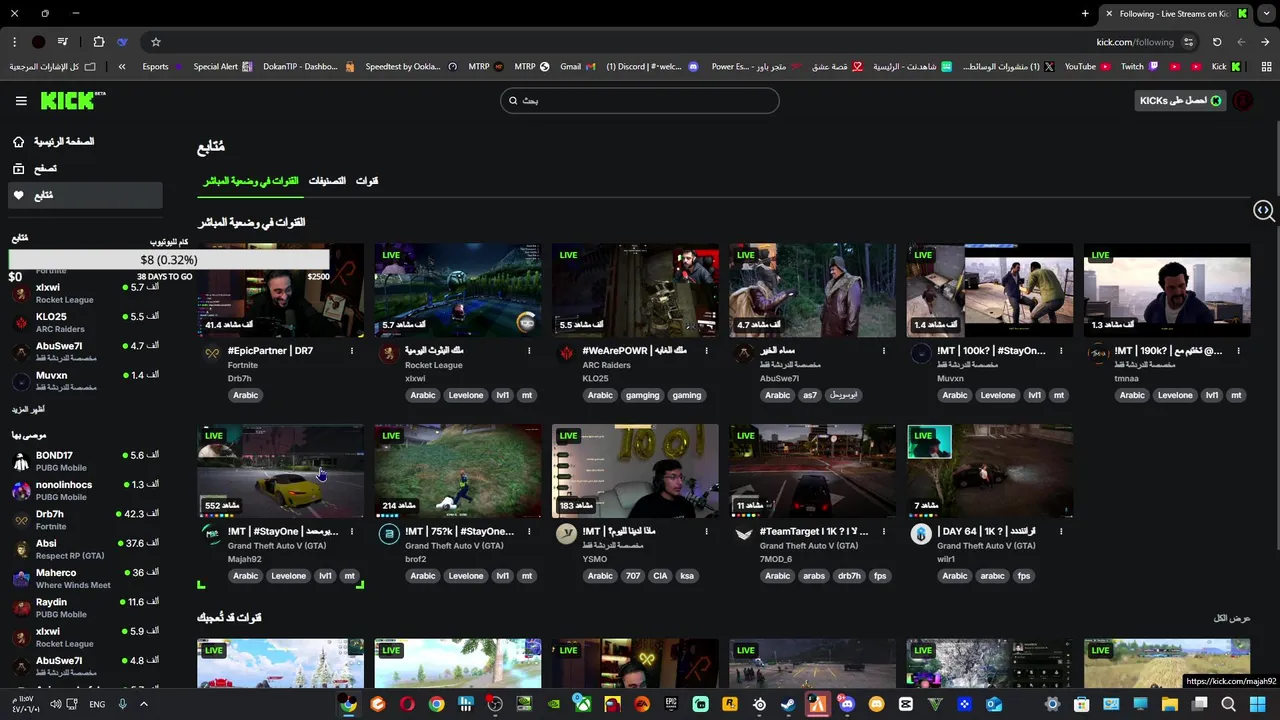This screenshot has width=1280, height=720.
Task: Open KLO25 in the sidebar following list
Action: point(84,322)
